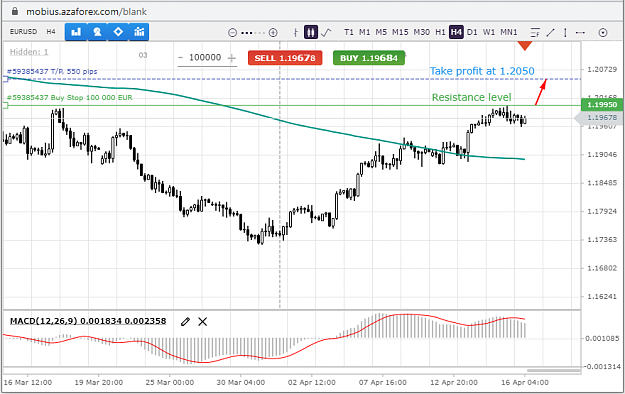
Task: Click the orange triangle marker at the chart top
Action: (525, 46)
